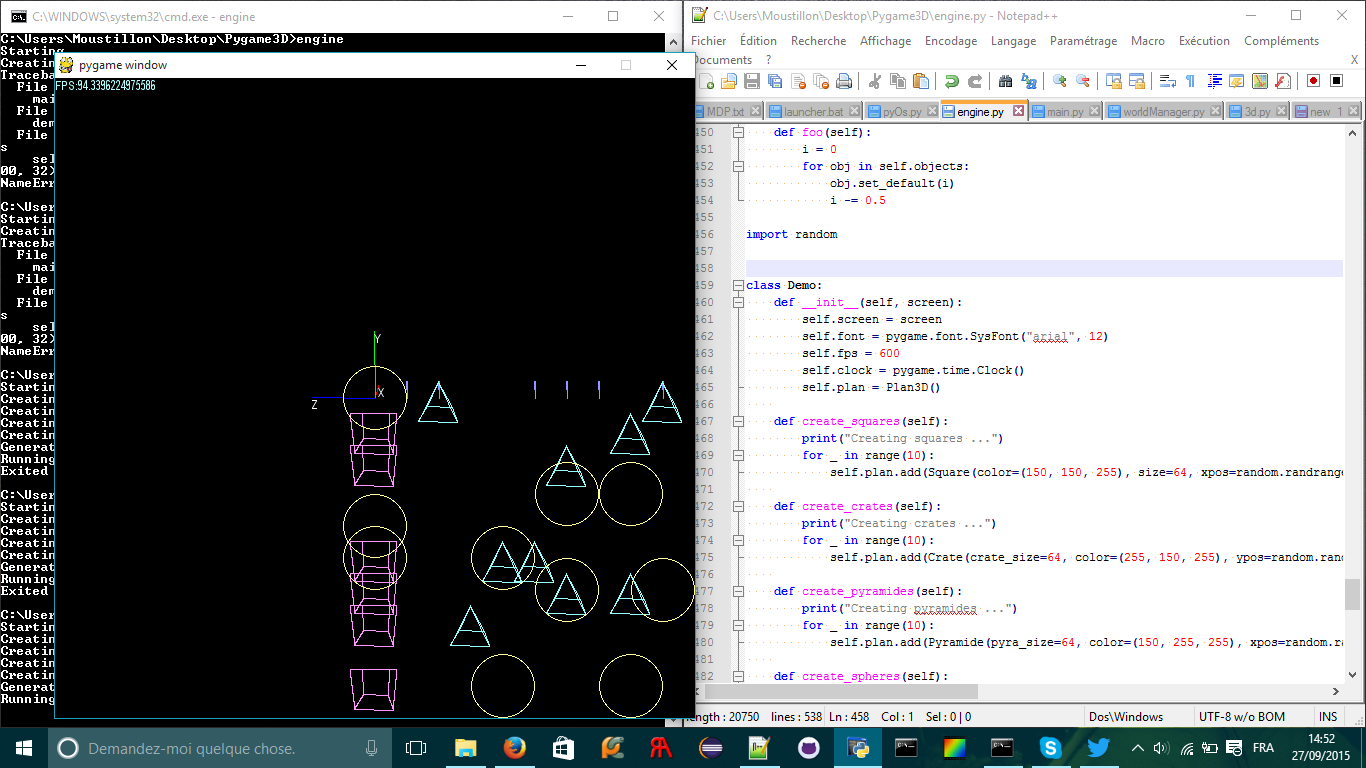This screenshot has width=1366, height=768.
Task: Click the Redo arrow icon
Action: click(x=978, y=81)
